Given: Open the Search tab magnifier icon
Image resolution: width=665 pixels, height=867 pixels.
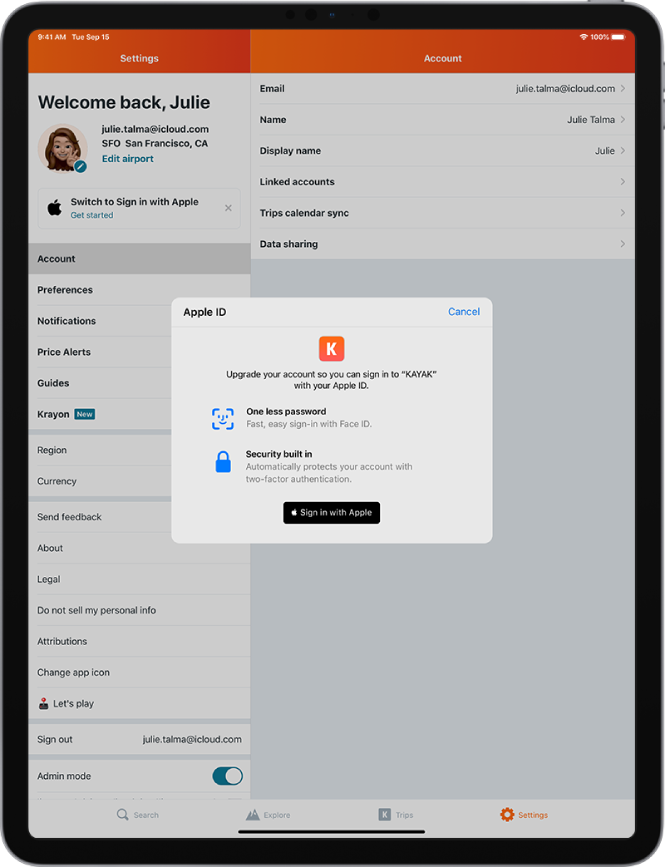Looking at the screenshot, I should (122, 814).
